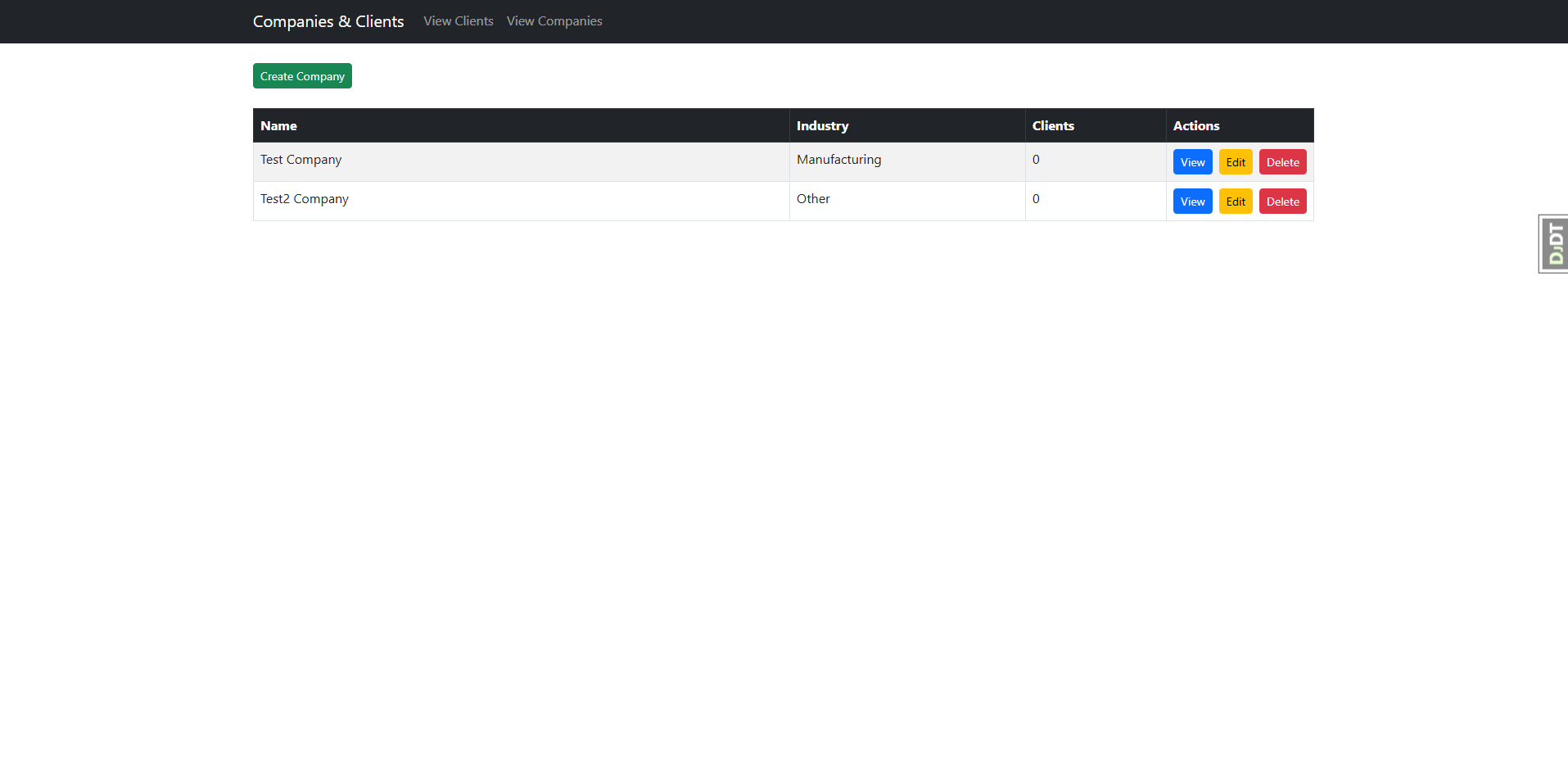The image size is (1568, 770).
Task: Click the clients count for Test Company
Action: [x=1096, y=162]
